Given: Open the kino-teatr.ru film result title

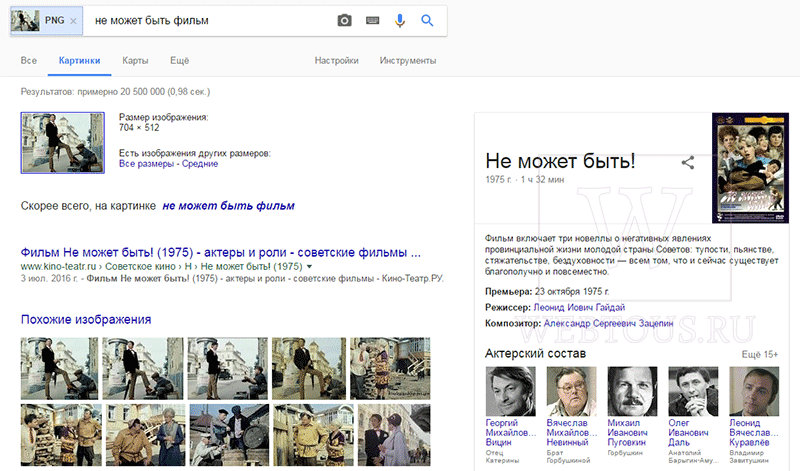Looking at the screenshot, I should [220, 253].
